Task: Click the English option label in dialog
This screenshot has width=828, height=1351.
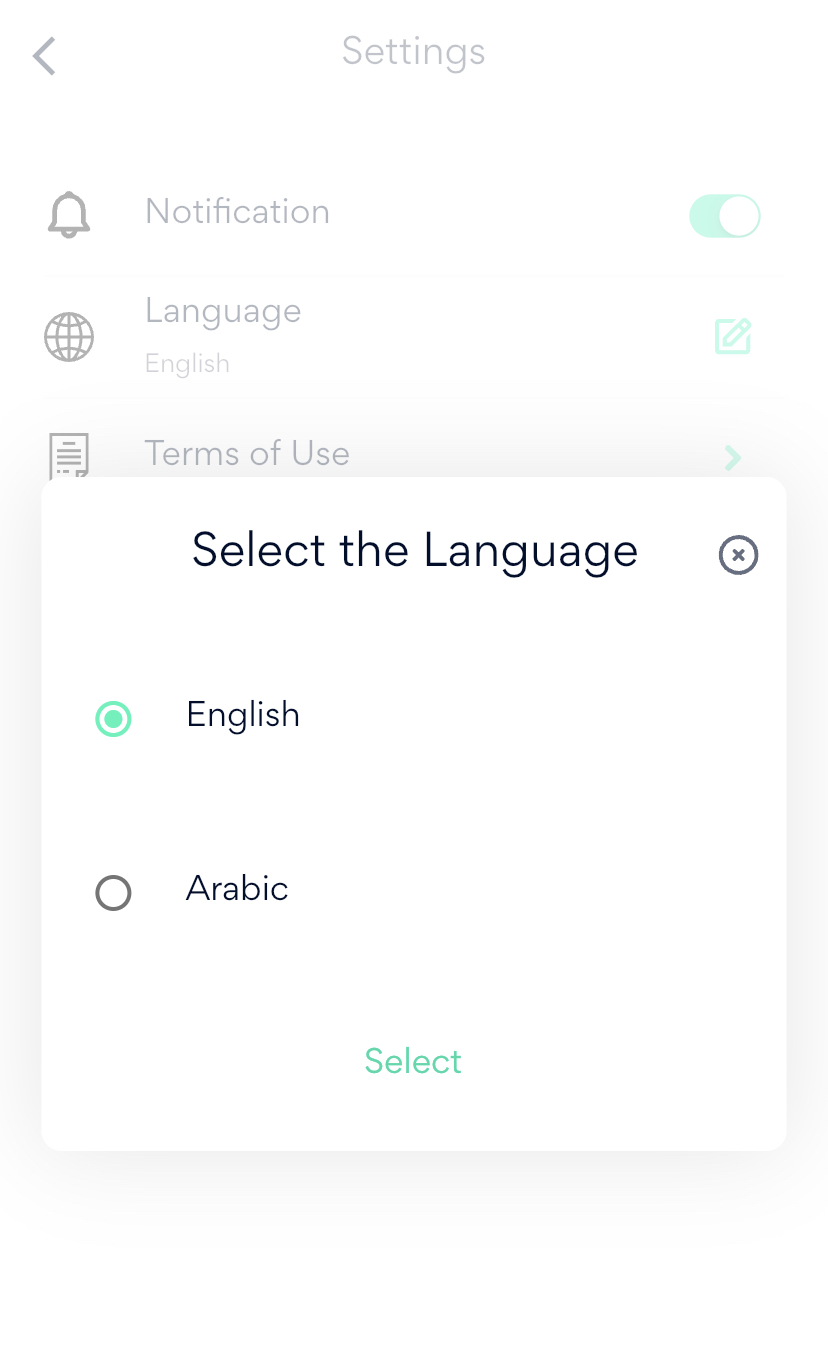Action: [x=243, y=715]
